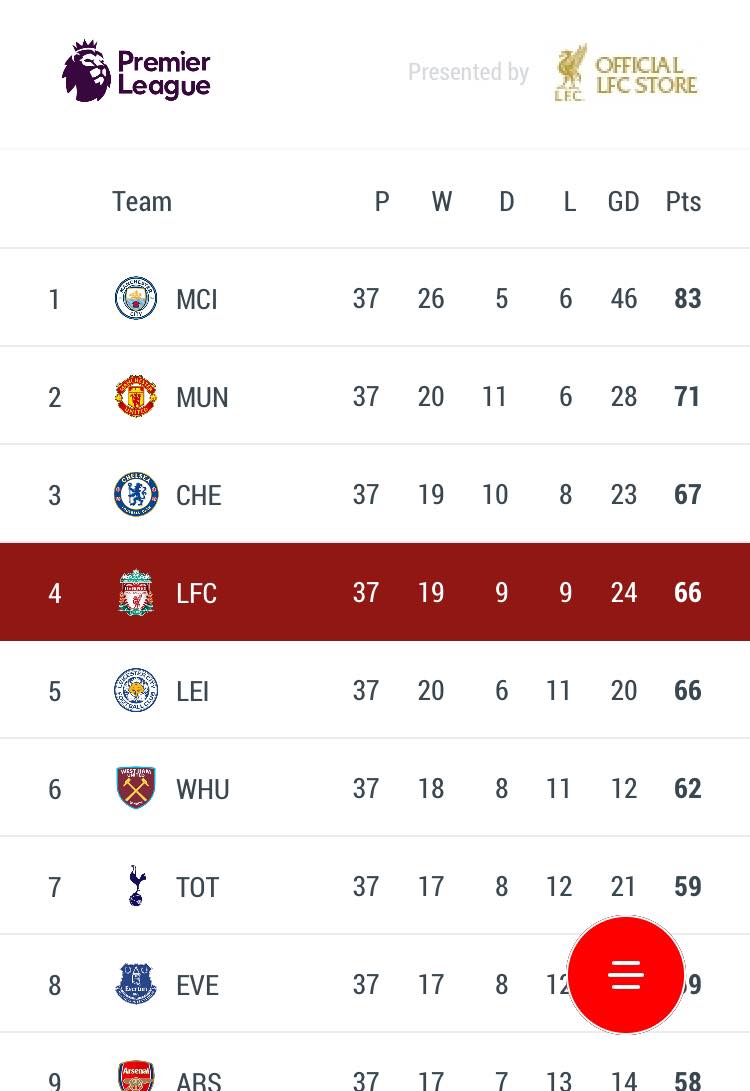
Task: Tap the Manchester City crest
Action: click(136, 298)
